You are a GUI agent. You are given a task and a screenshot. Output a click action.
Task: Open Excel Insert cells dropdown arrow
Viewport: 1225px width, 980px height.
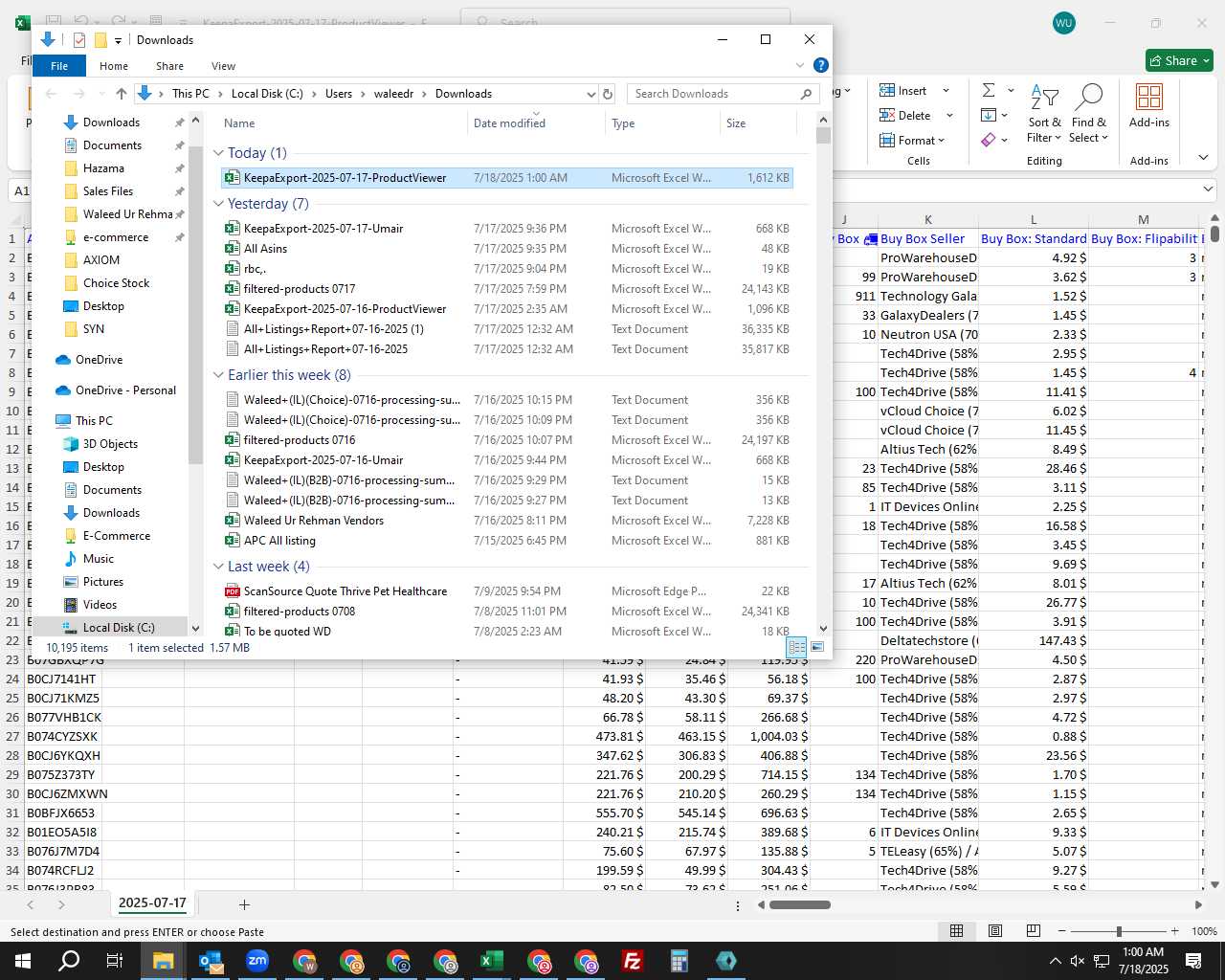946,91
